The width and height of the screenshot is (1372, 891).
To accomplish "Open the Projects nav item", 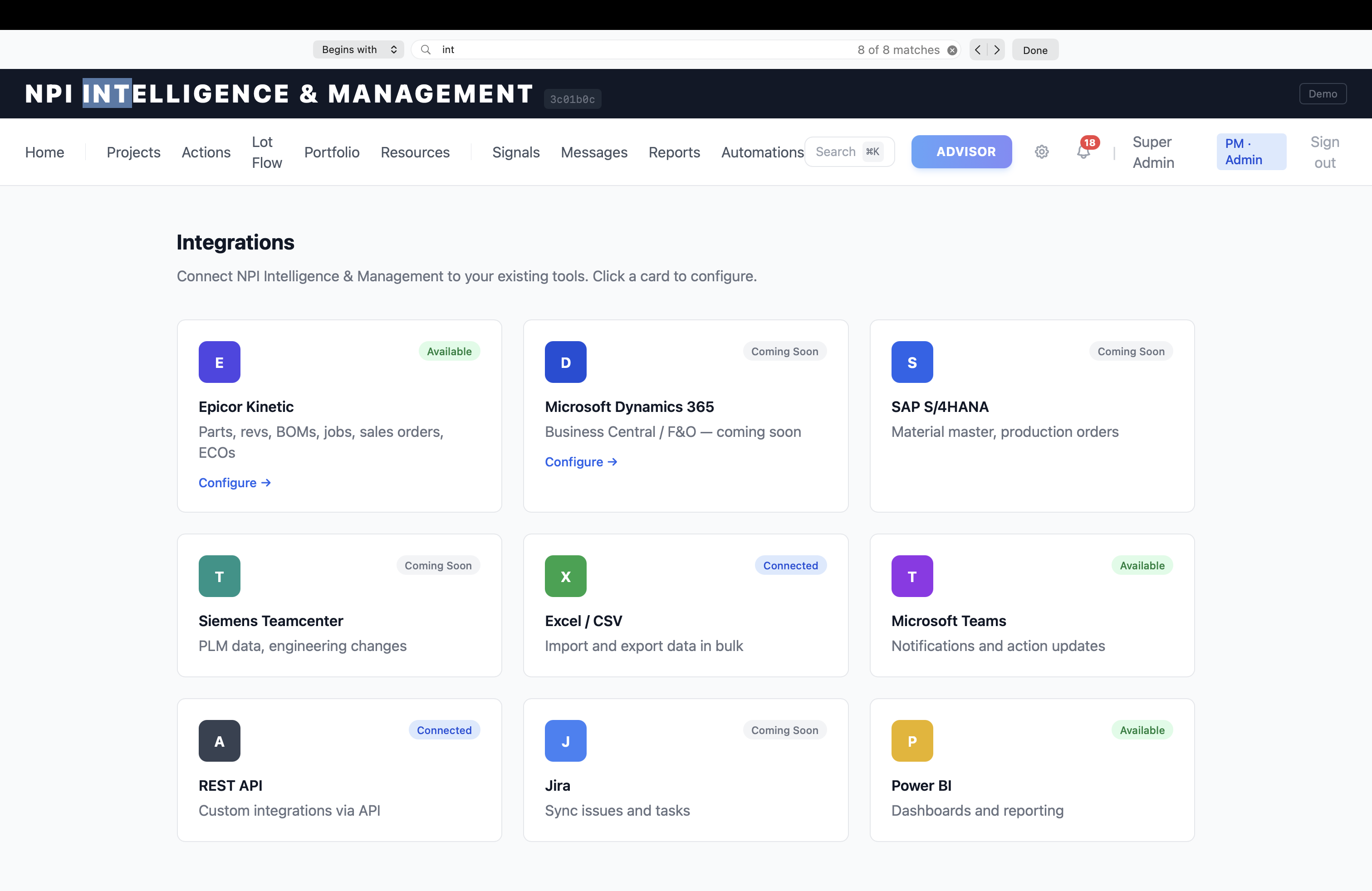I will point(133,152).
